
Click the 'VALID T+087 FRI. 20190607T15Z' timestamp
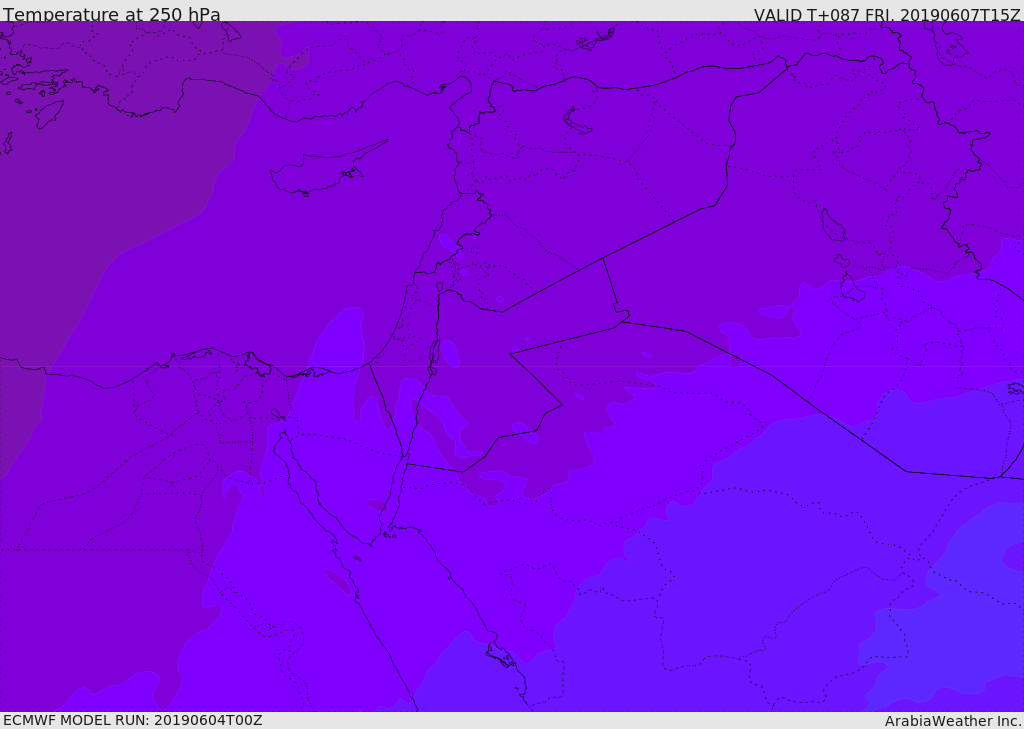[x=887, y=14]
